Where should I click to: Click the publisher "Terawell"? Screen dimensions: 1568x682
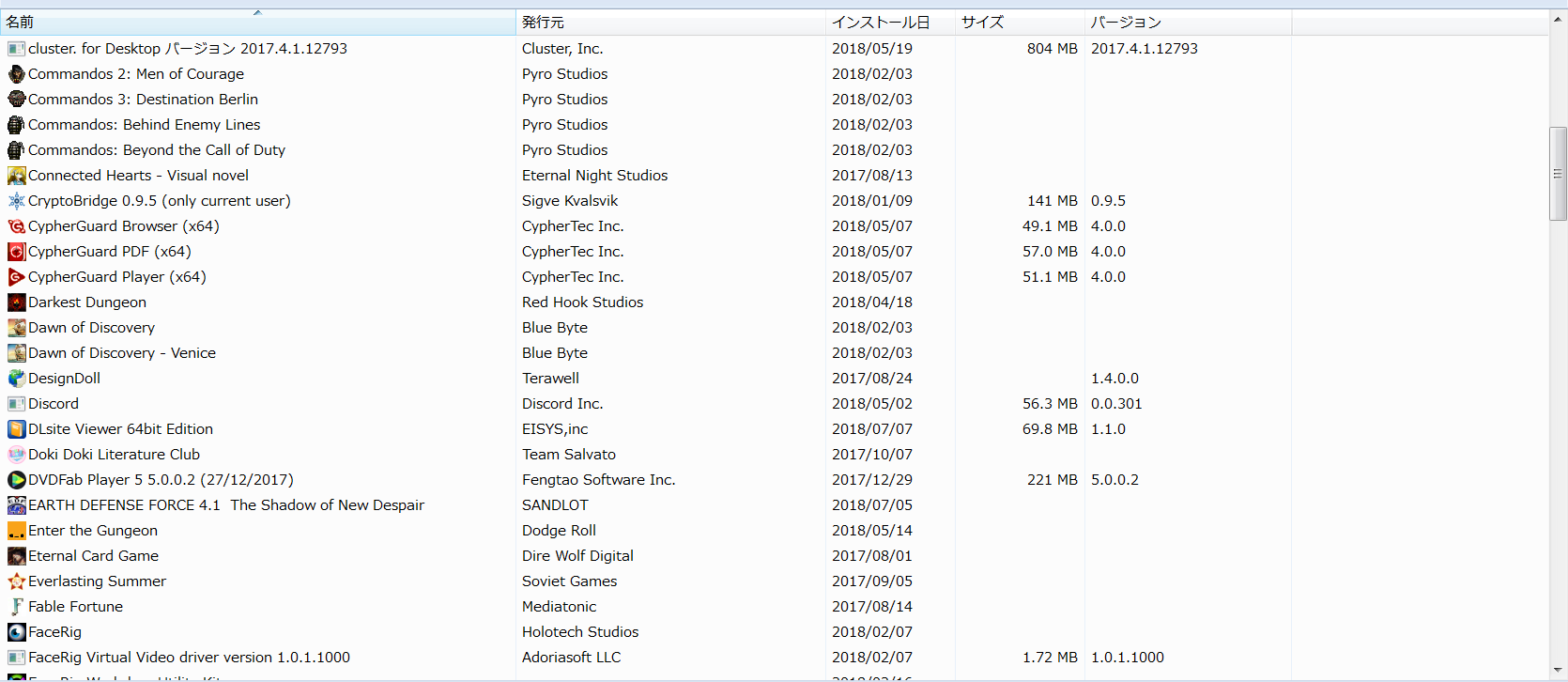pos(551,379)
